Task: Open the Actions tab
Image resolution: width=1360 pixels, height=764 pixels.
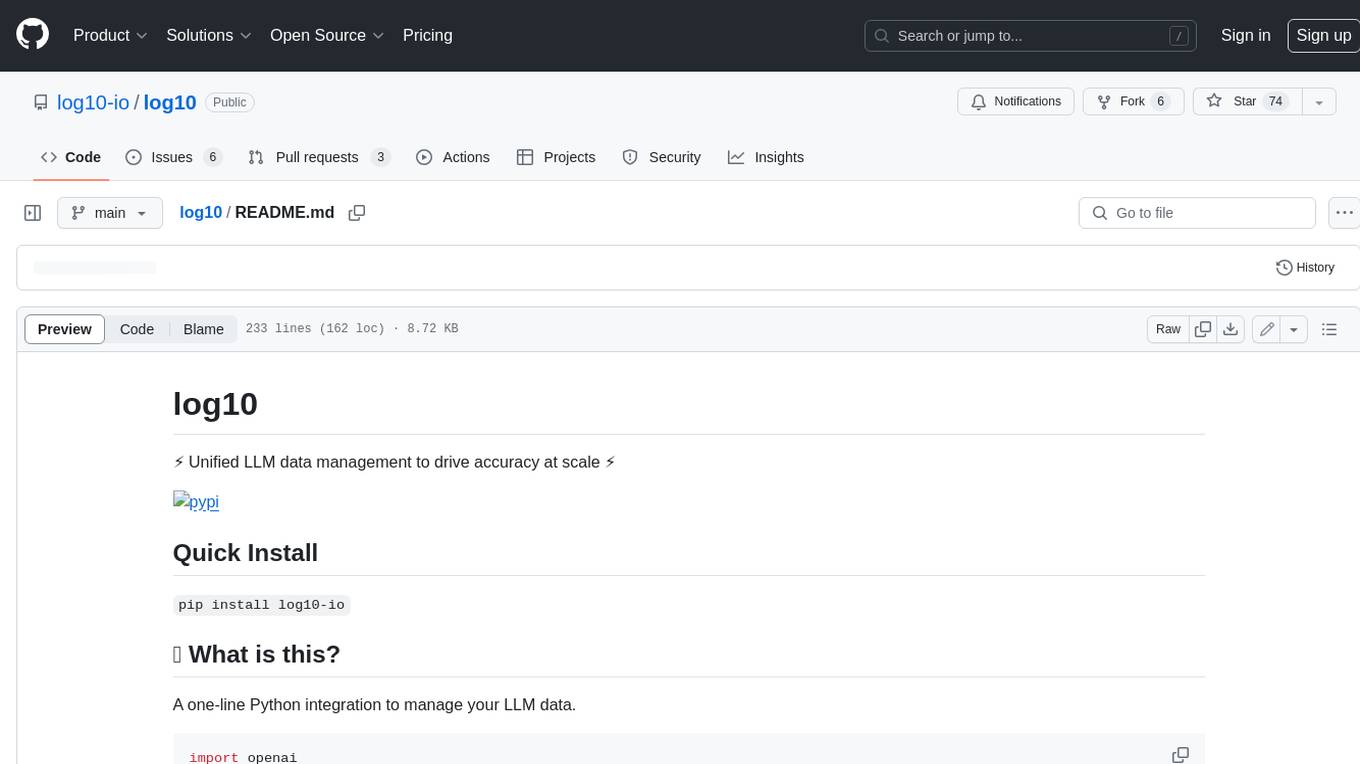Action: (x=453, y=157)
